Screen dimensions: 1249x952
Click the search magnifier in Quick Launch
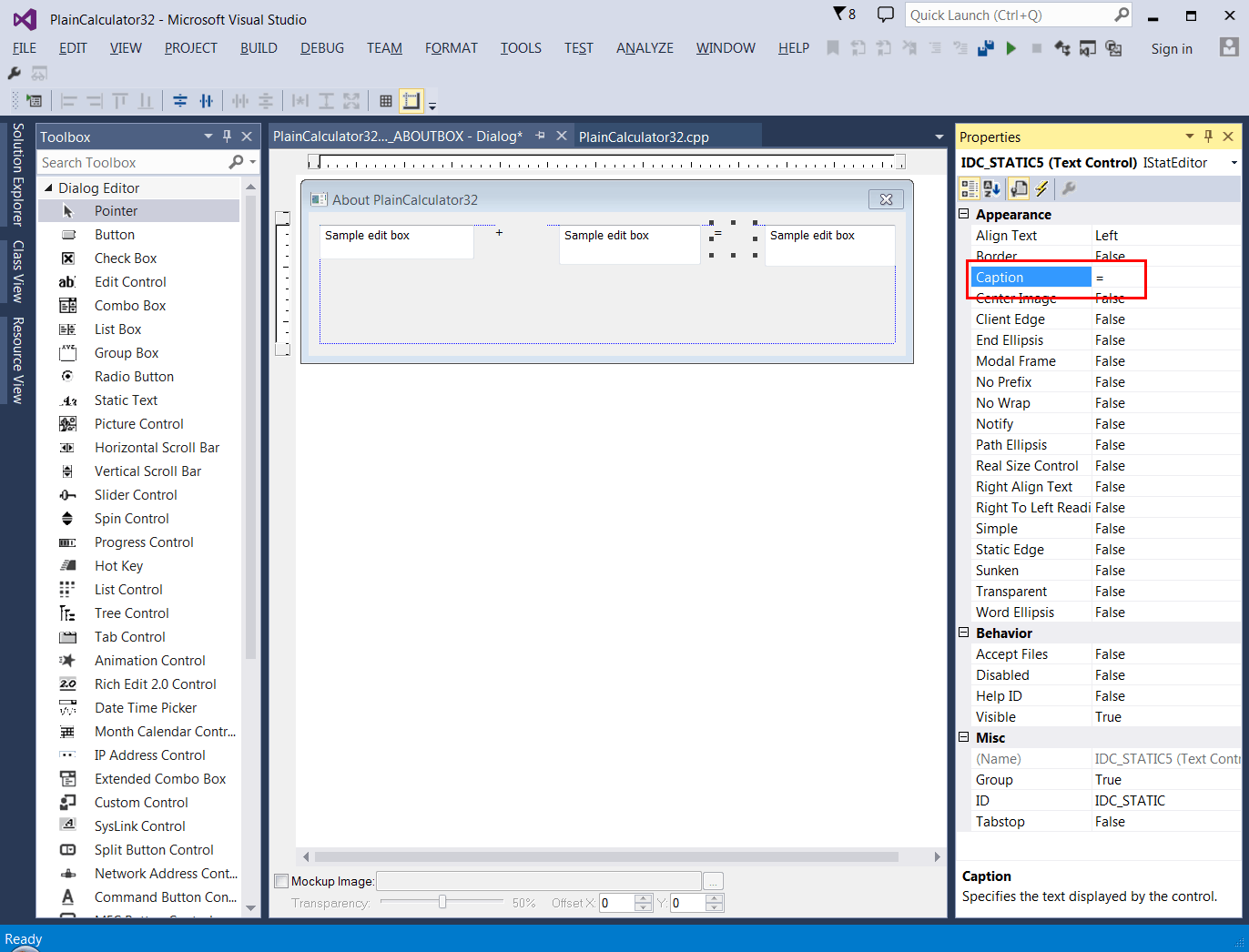(1122, 15)
